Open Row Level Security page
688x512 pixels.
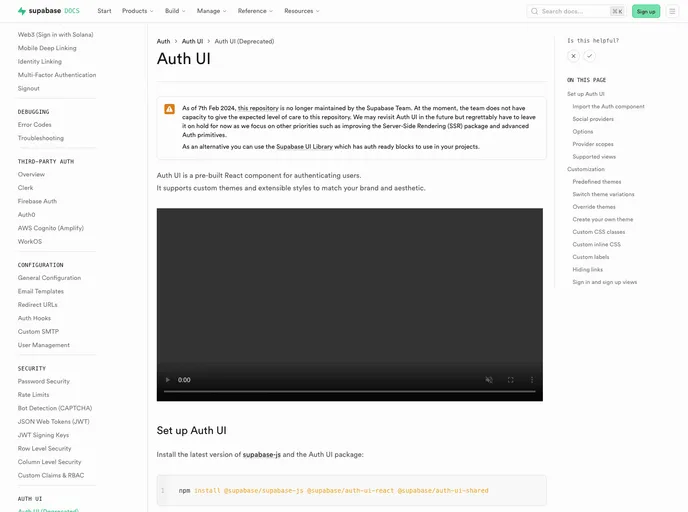coord(44,448)
